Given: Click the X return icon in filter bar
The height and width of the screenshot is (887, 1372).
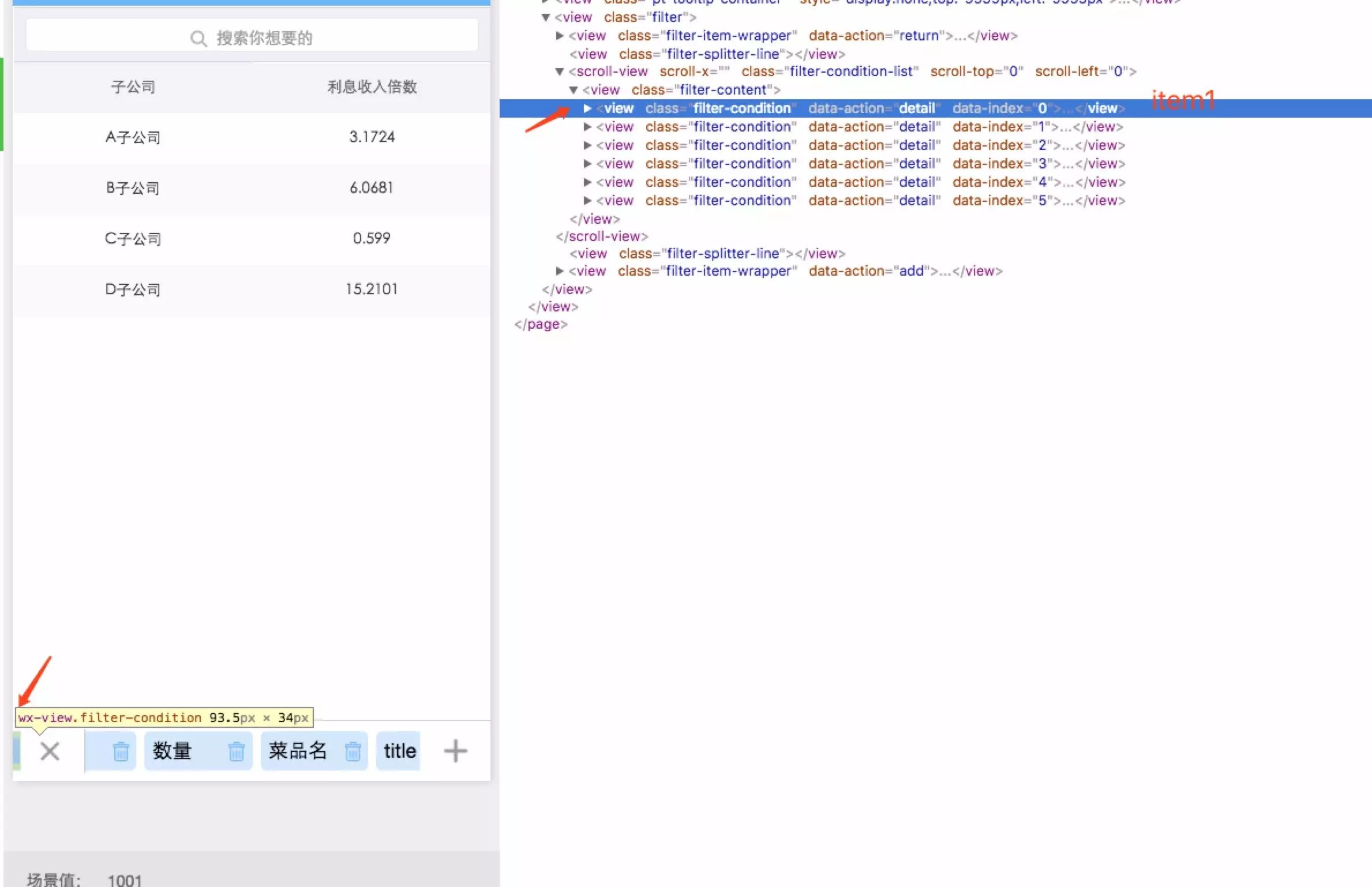Looking at the screenshot, I should [50, 751].
